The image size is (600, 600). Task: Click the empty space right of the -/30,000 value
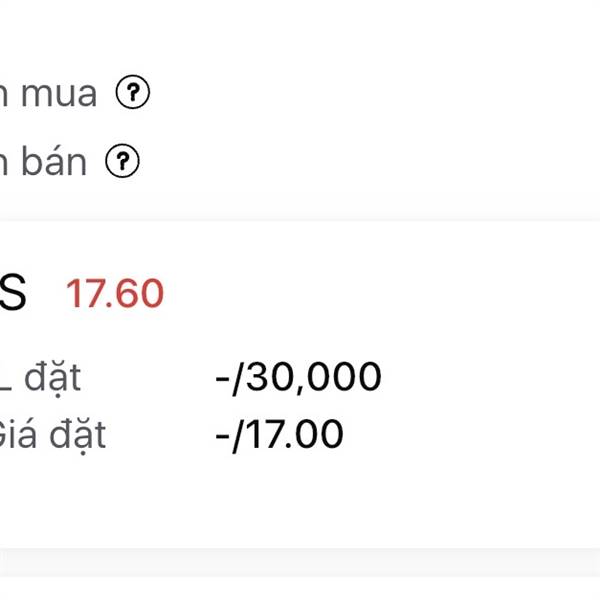point(490,377)
